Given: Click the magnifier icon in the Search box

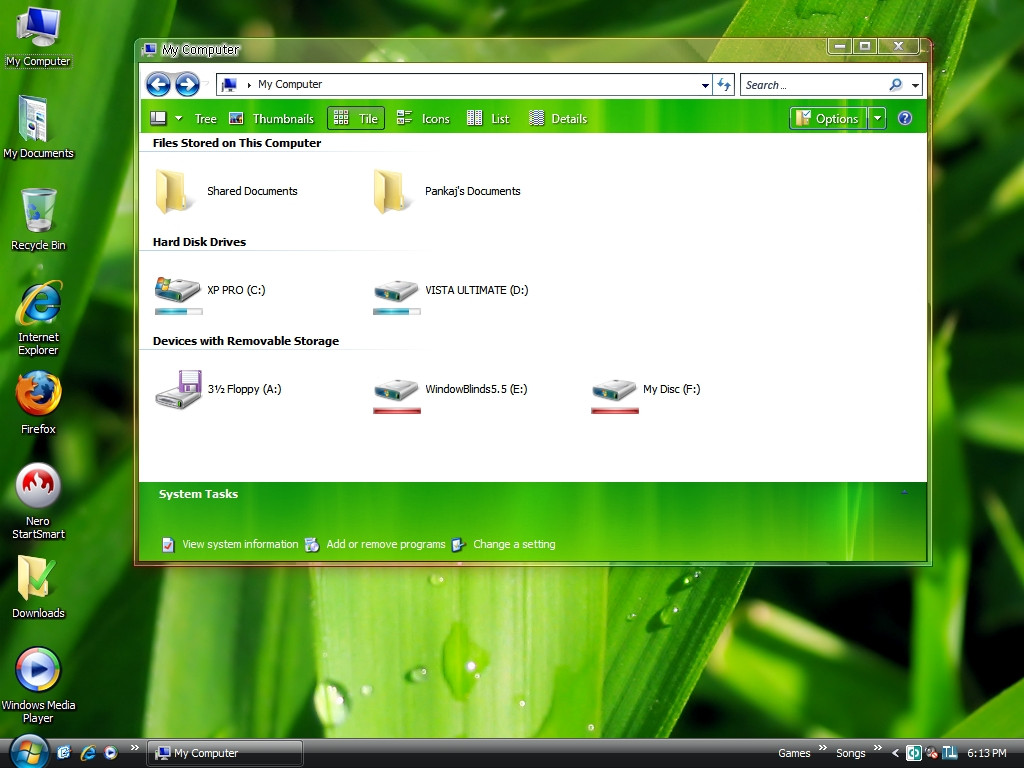Looking at the screenshot, I should pos(896,84).
